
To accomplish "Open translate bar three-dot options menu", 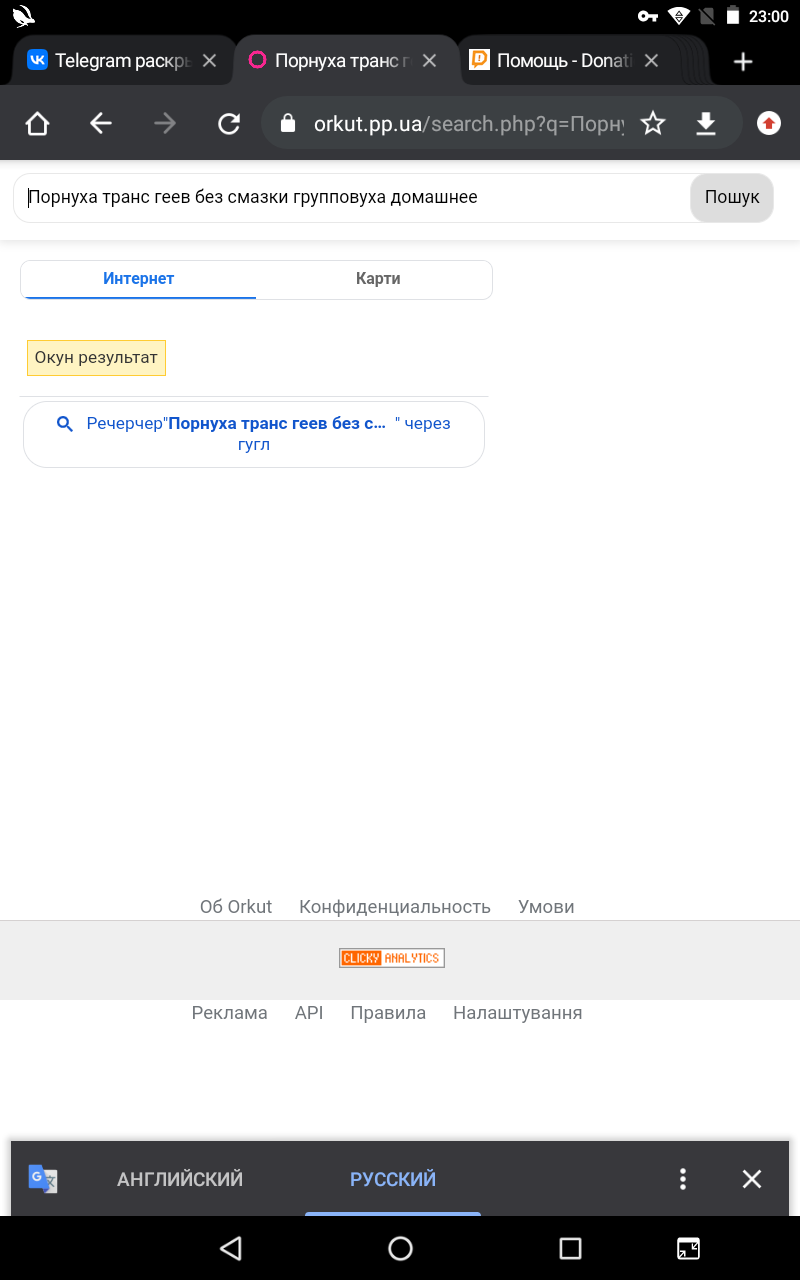I will pos(683,1179).
